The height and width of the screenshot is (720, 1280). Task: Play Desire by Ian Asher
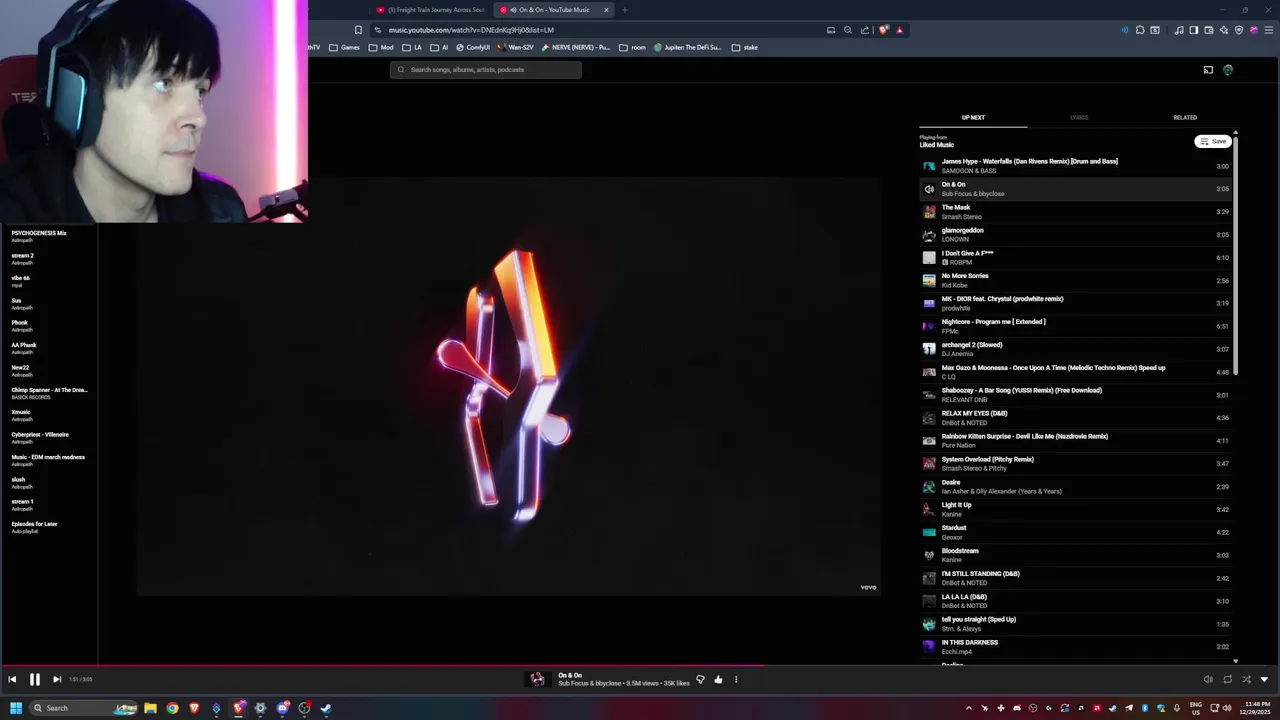pos(1075,486)
